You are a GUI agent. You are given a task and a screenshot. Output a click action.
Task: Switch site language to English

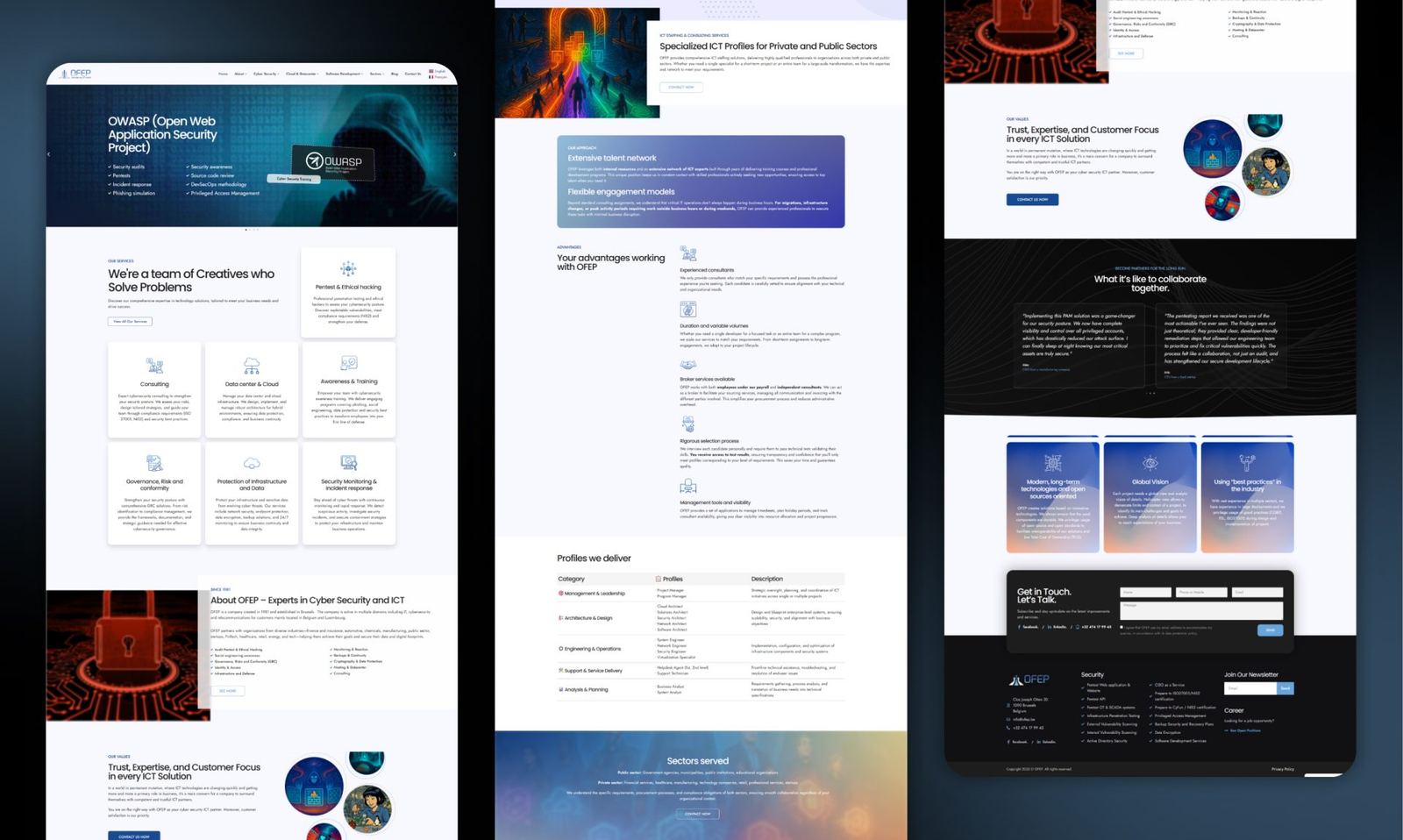(438, 71)
